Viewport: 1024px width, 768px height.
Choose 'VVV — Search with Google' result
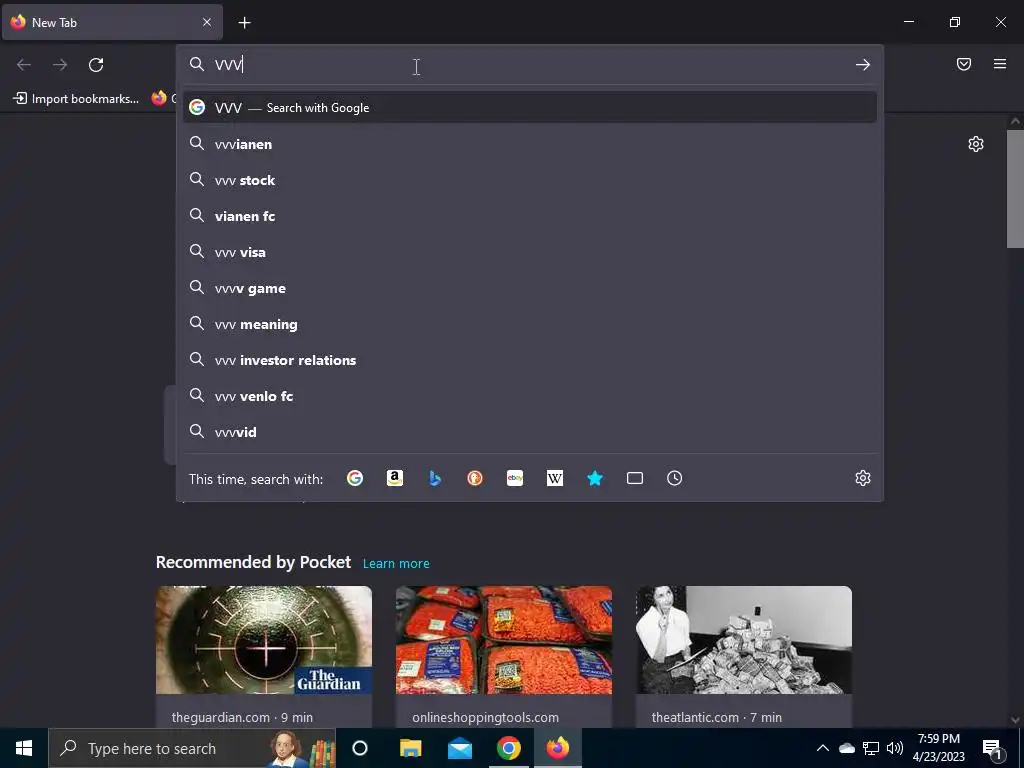(x=530, y=108)
